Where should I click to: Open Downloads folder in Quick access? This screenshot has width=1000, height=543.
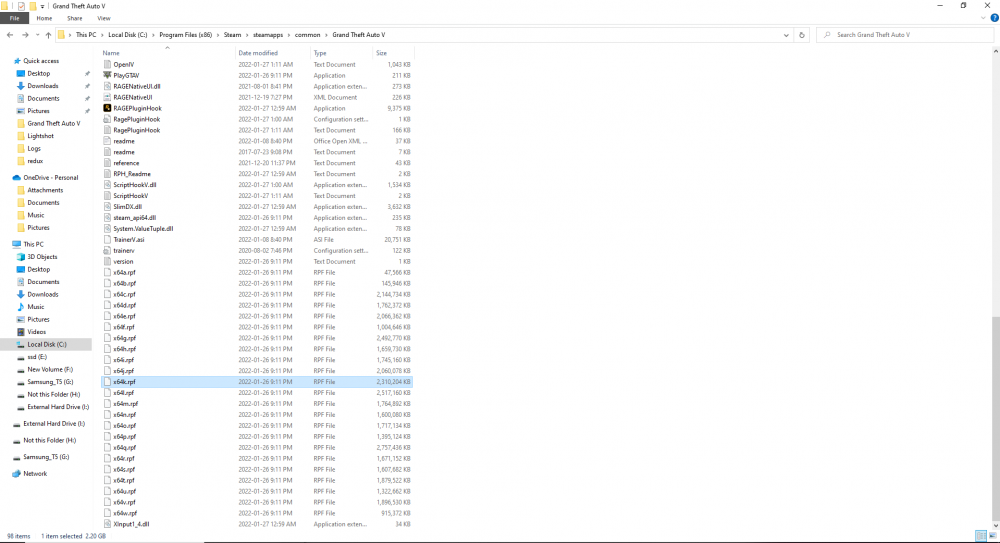coord(42,86)
